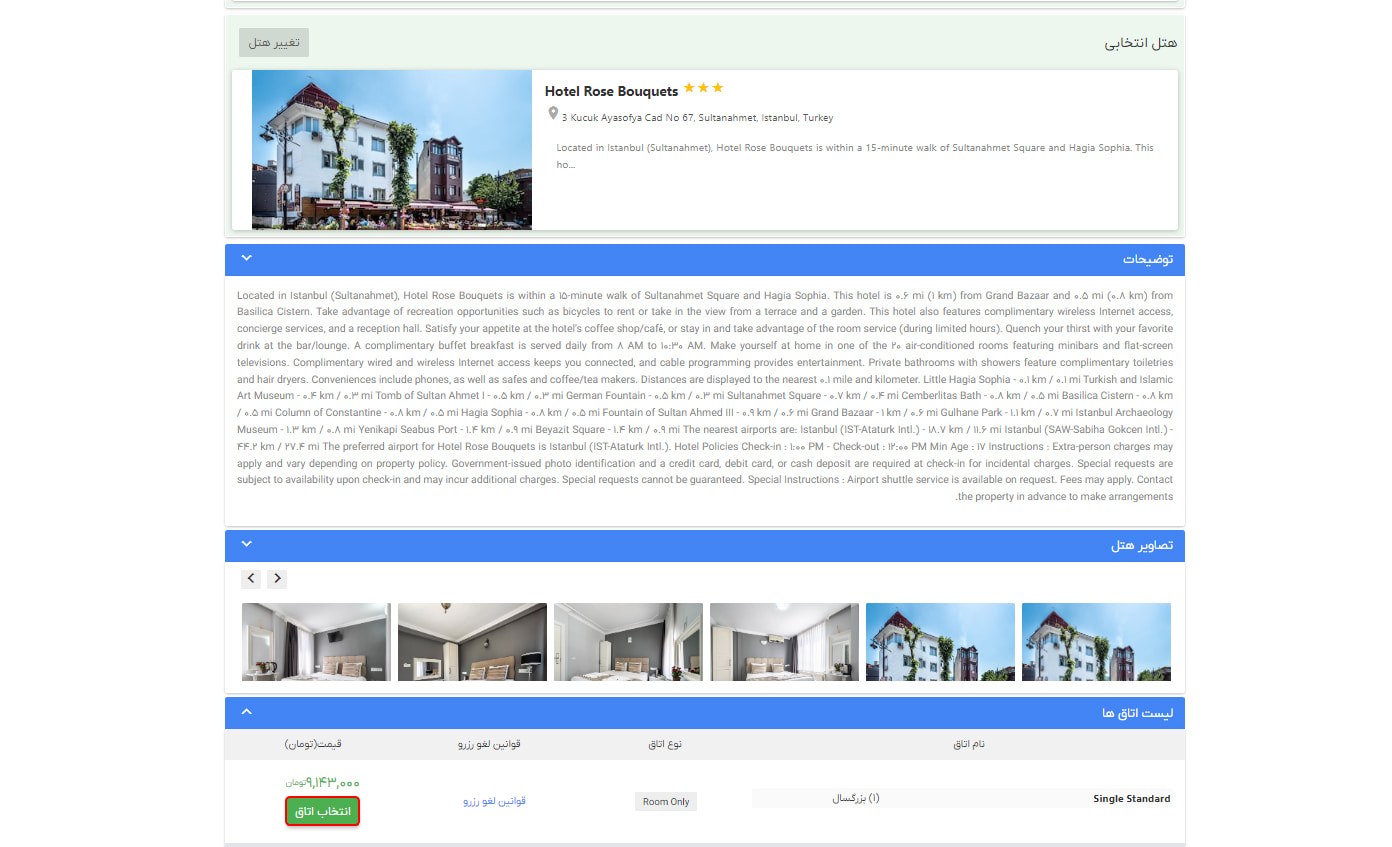Open bedroom thumbnail with dark curtains

[x=316, y=642]
